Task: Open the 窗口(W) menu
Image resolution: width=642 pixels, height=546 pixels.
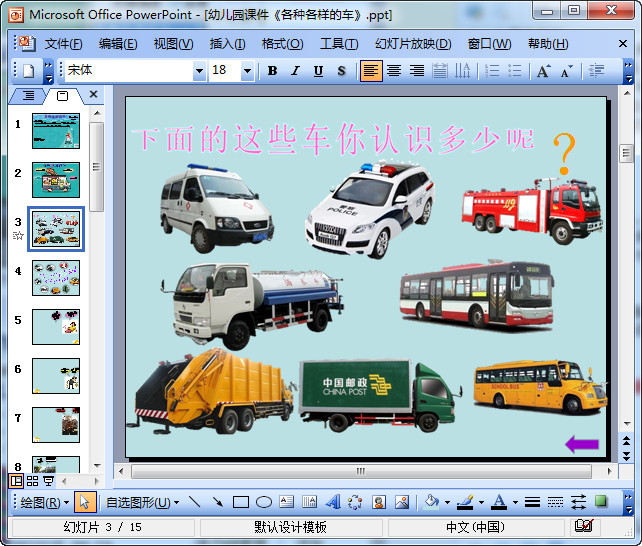Action: pyautogui.click(x=489, y=43)
